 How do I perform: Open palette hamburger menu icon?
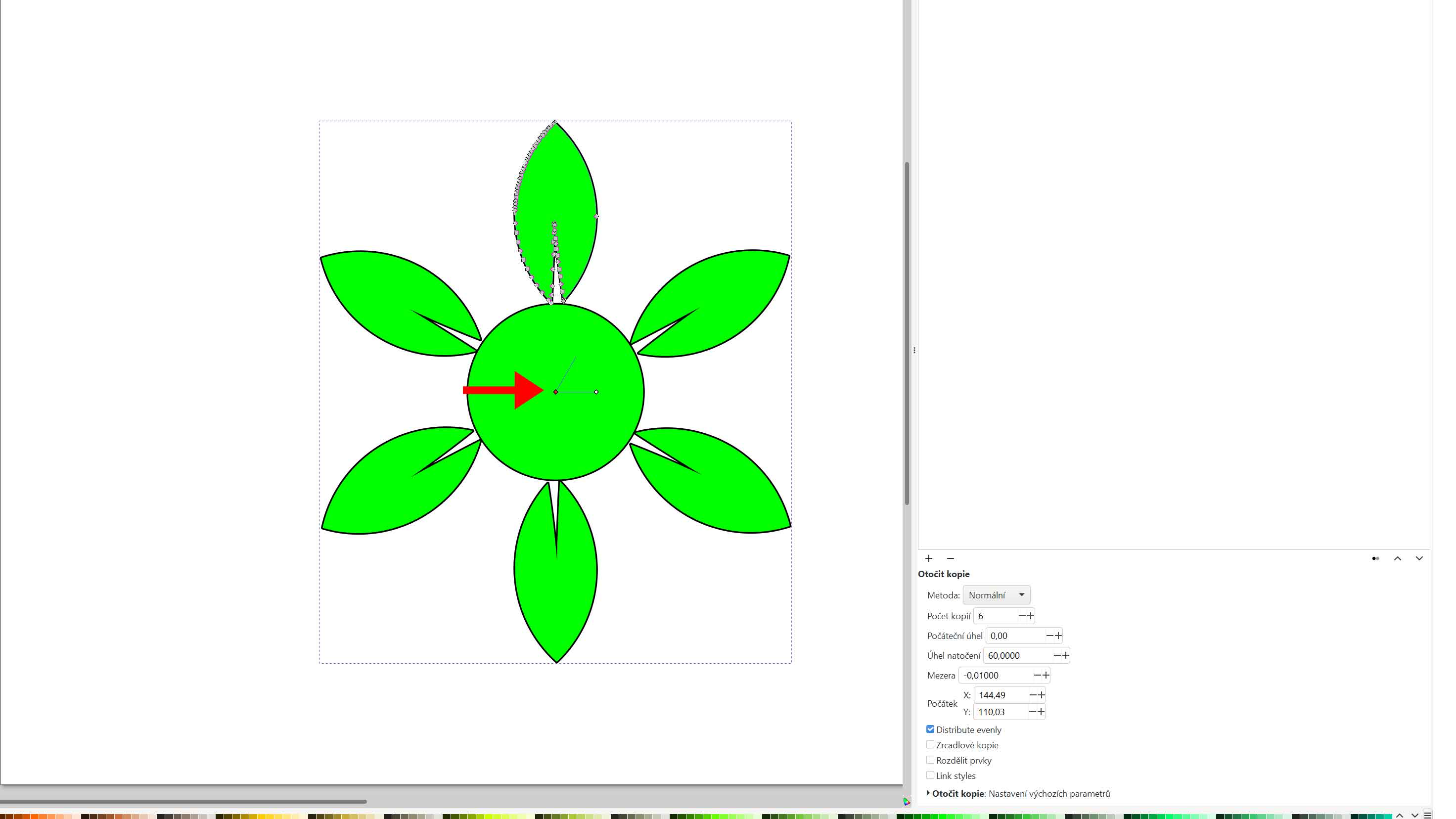coord(1427,815)
